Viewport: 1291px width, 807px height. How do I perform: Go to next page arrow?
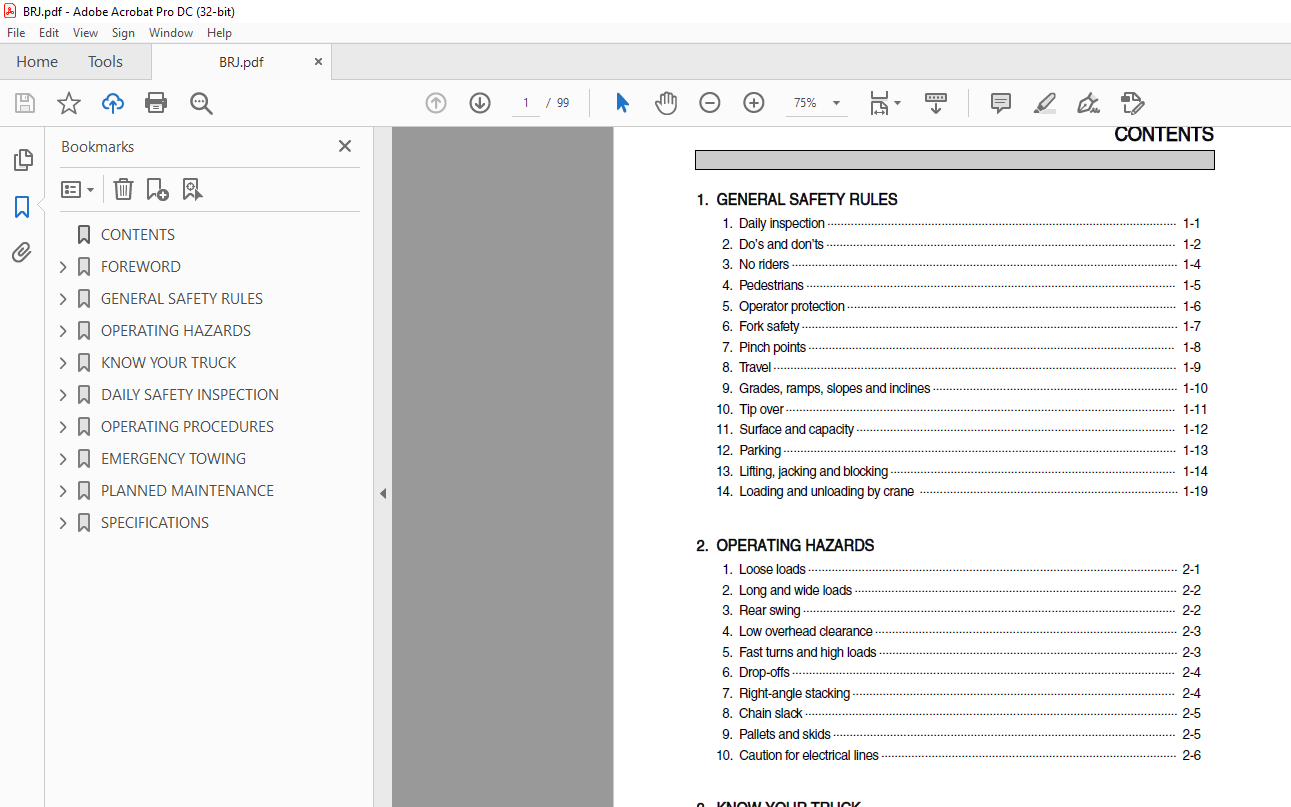point(480,103)
